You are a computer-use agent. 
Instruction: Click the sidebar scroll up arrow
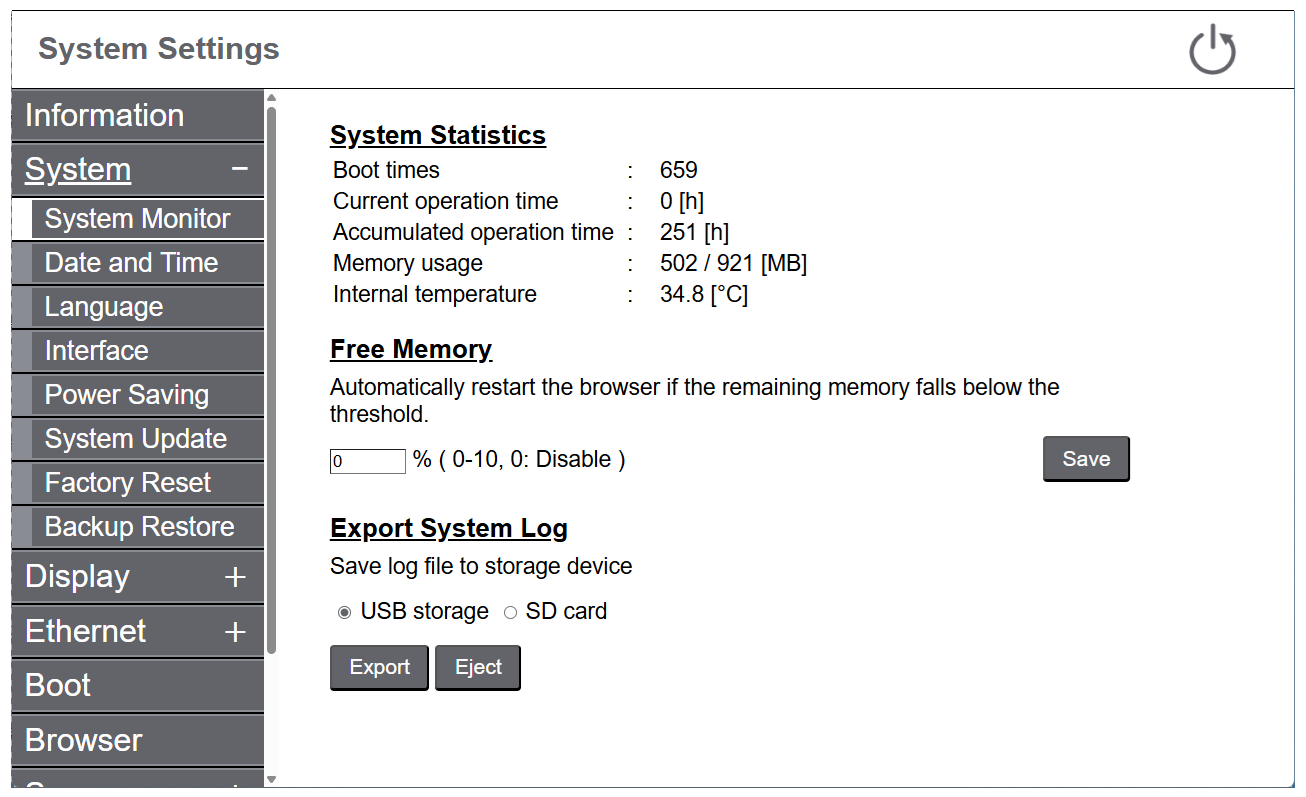[x=271, y=98]
